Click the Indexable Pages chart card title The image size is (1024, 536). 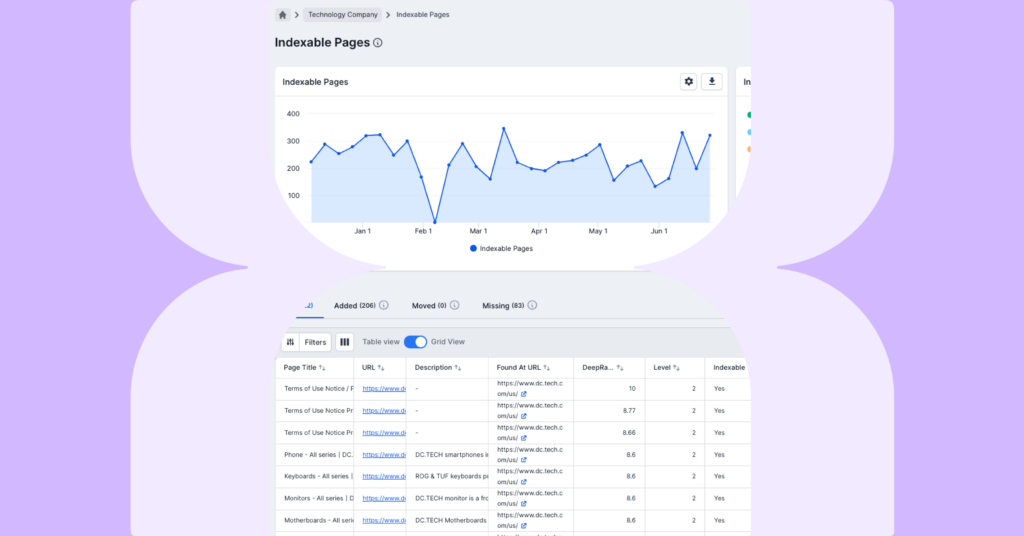[x=315, y=82]
